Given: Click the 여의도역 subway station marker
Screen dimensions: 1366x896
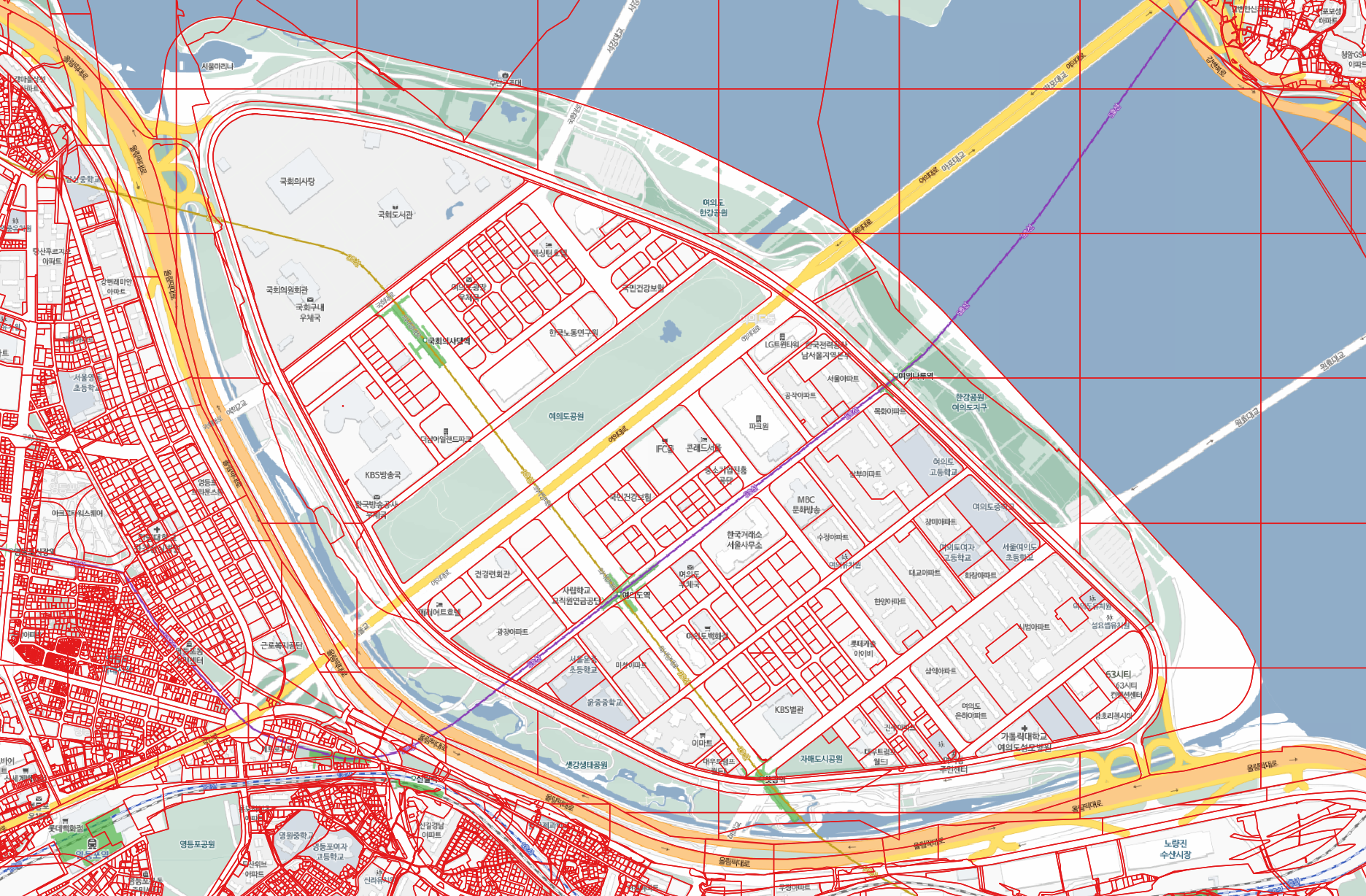Looking at the screenshot, I should (x=620, y=595).
